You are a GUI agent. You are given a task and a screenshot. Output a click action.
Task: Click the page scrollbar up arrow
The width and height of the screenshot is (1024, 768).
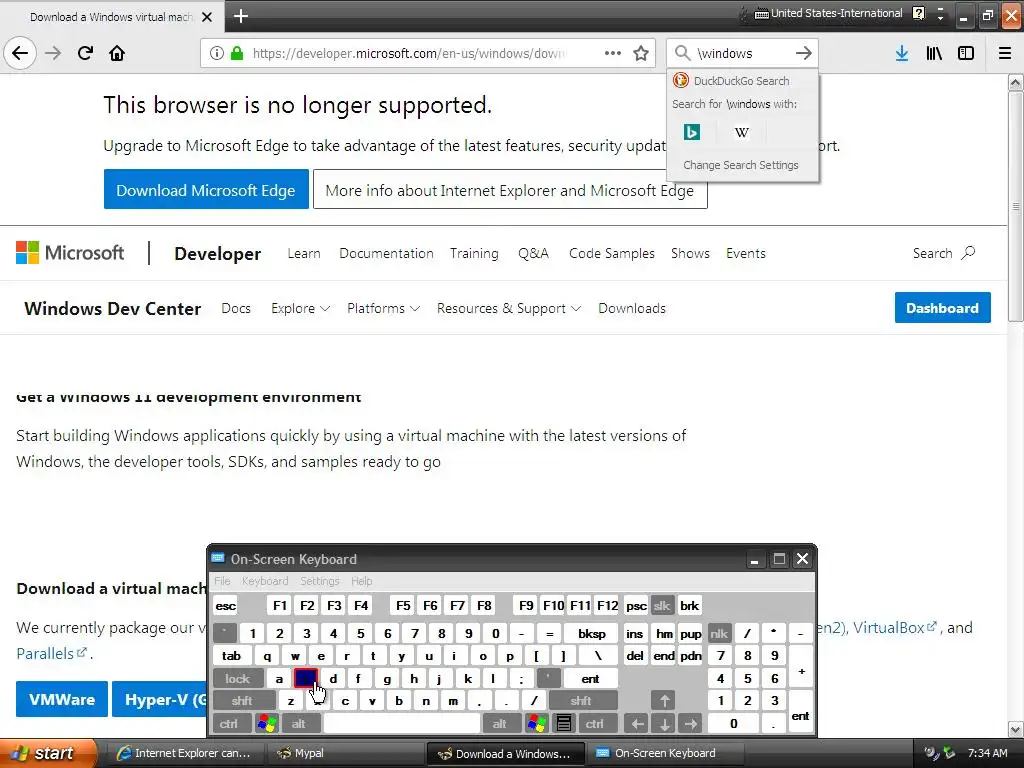(1015, 82)
